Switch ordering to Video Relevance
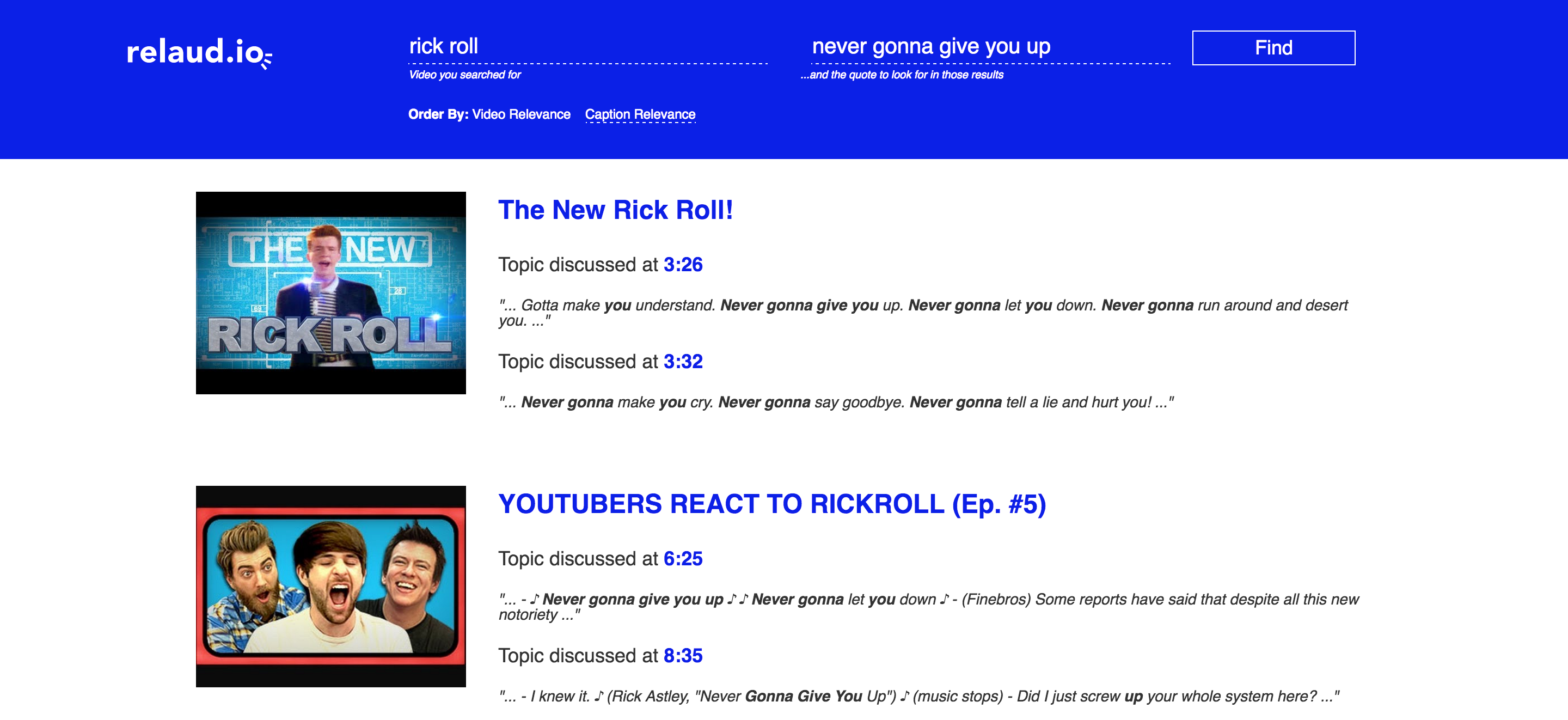 [521, 114]
